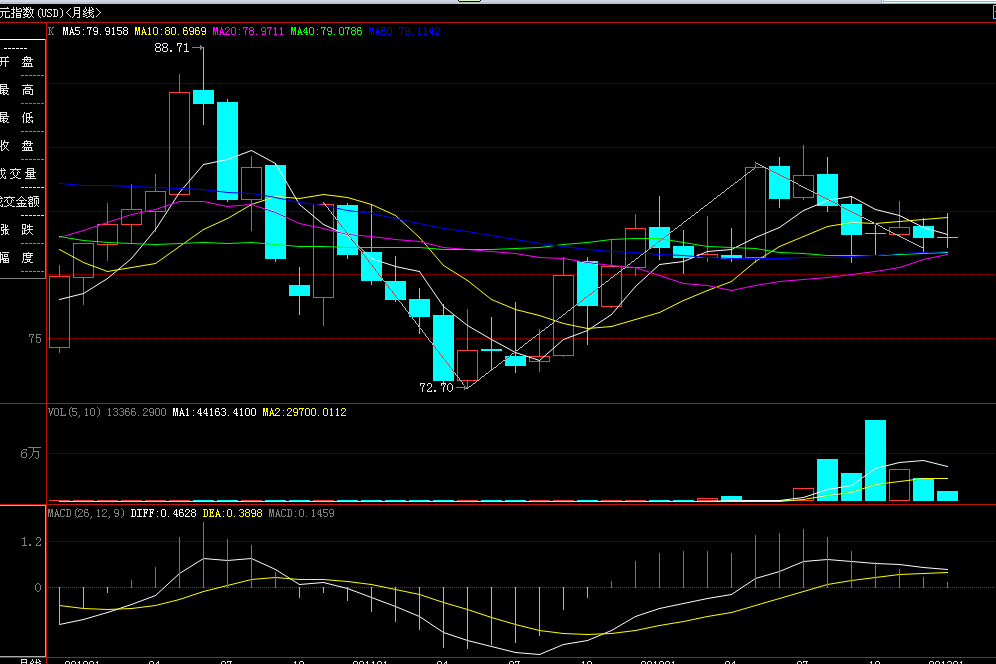Click the chart title ending in (USD)<月线>
The width and height of the screenshot is (996, 664).
click(x=50, y=13)
